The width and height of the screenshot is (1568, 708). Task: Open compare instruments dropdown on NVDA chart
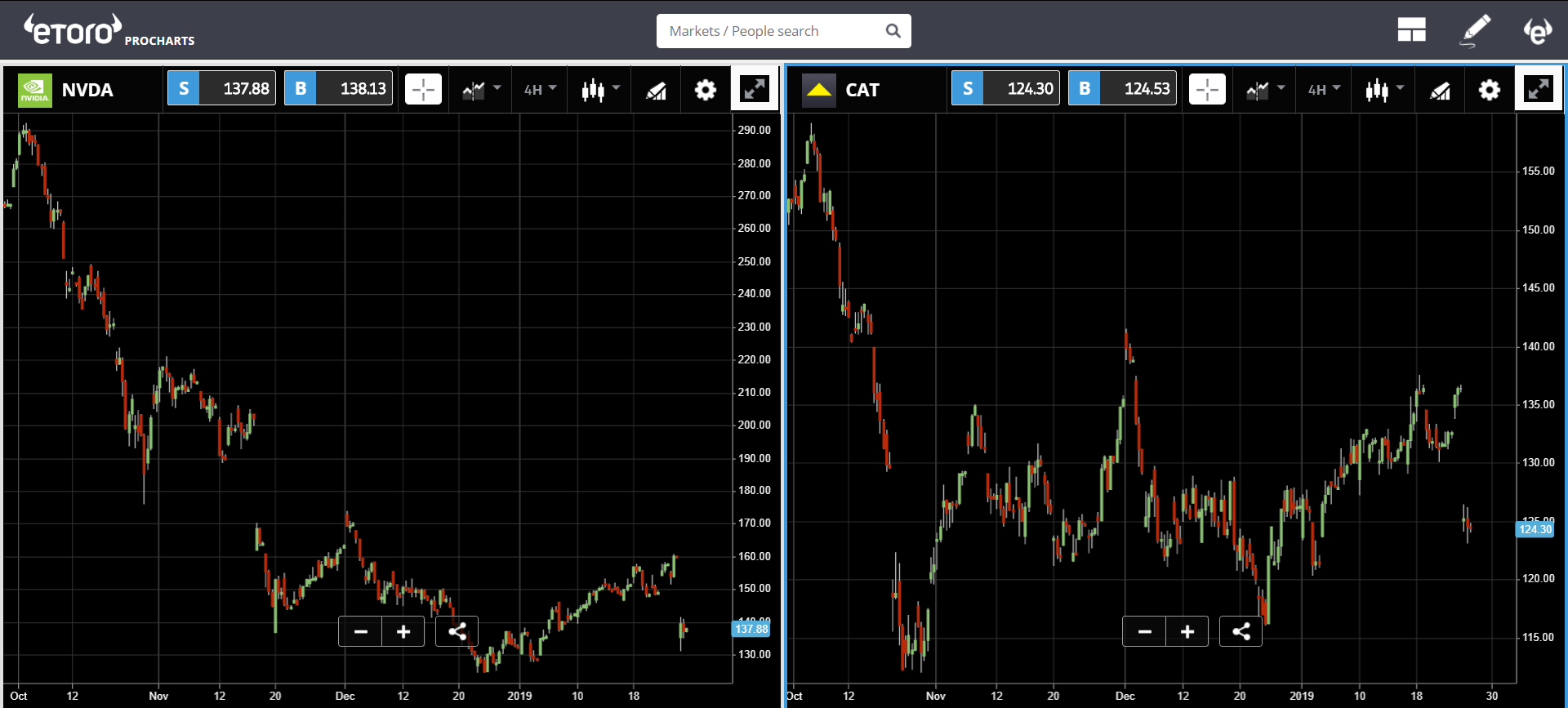tap(481, 90)
